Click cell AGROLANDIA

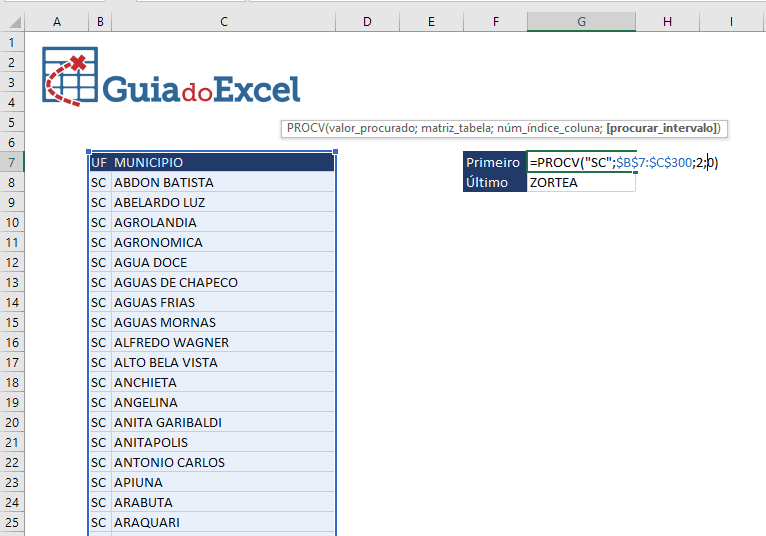tap(223, 222)
